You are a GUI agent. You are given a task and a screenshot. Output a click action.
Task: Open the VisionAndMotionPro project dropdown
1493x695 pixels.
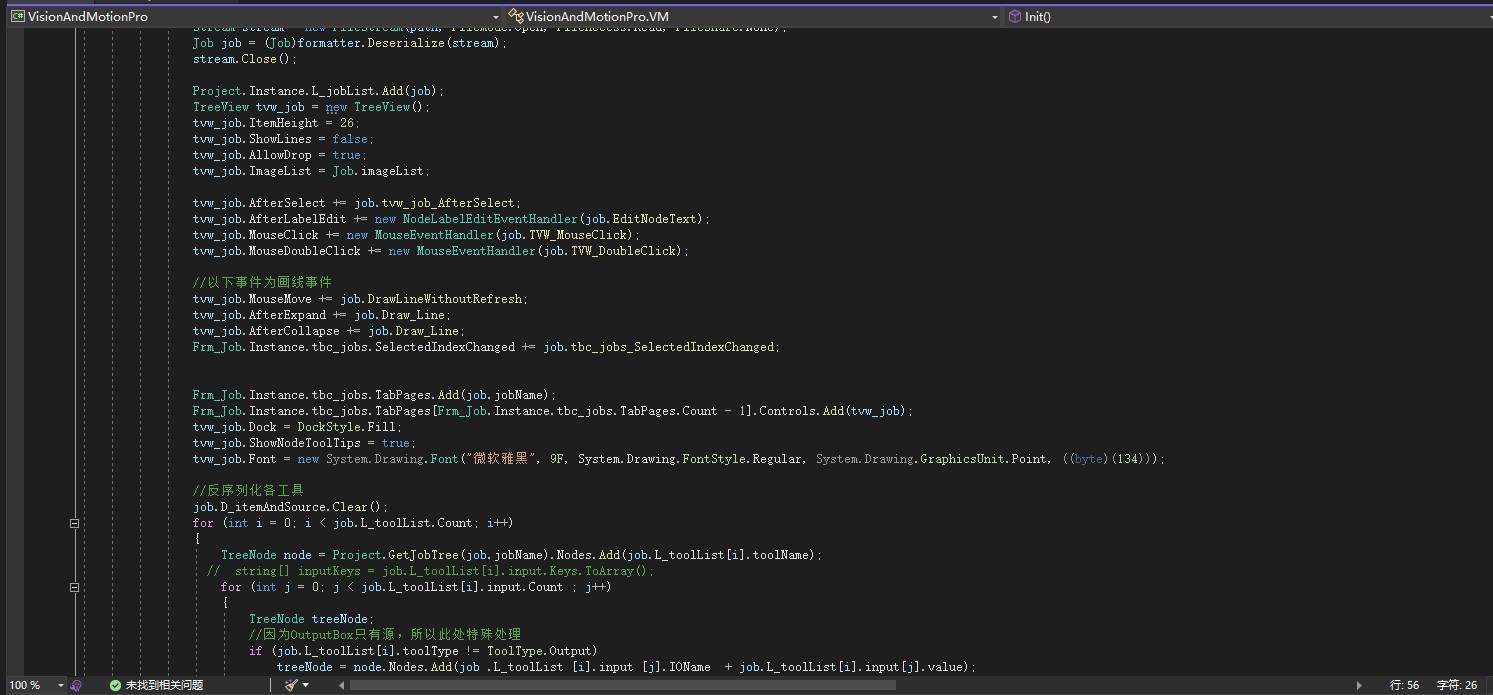tap(496, 17)
